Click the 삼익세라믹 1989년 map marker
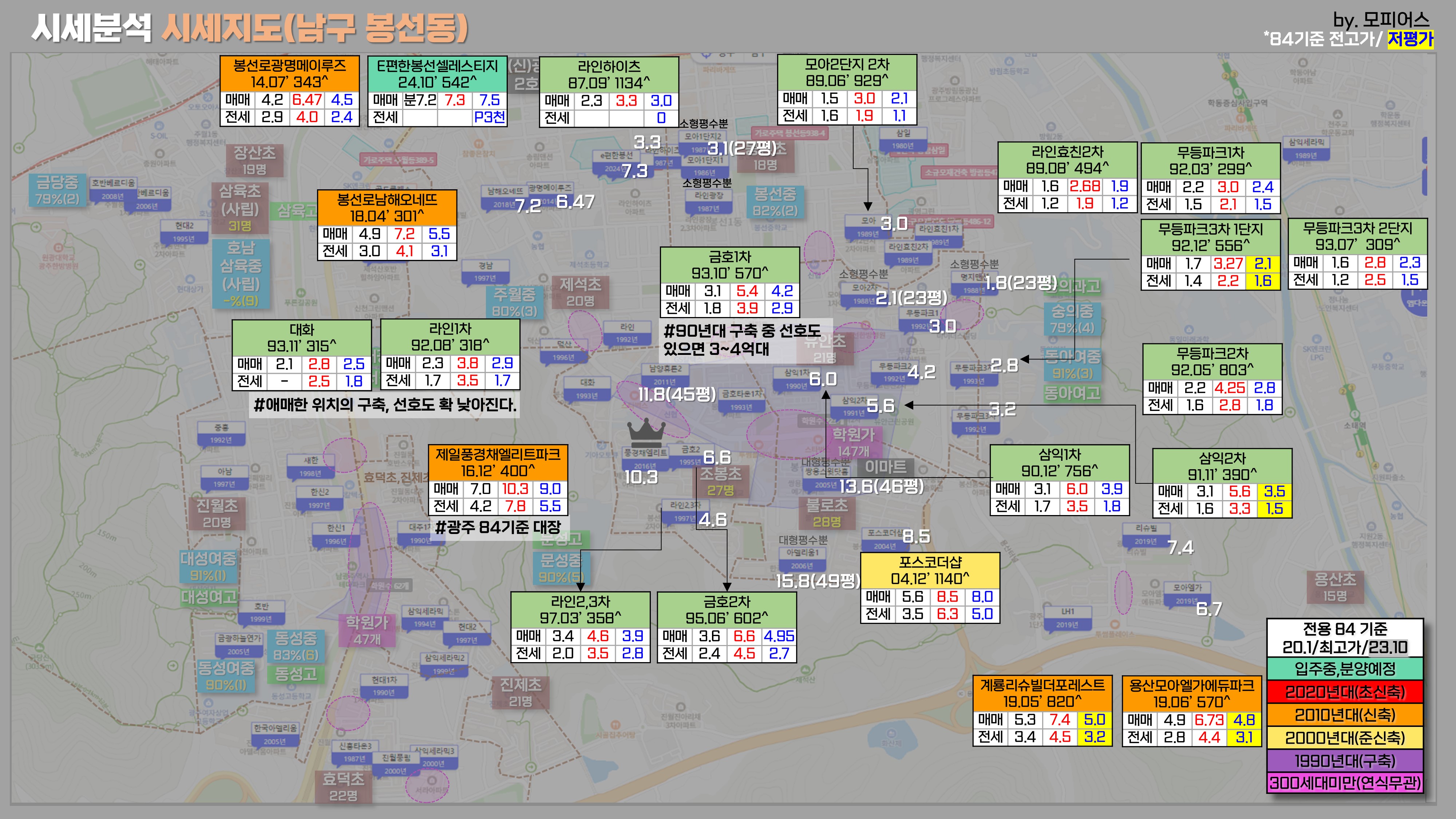Image resolution: width=1456 pixels, height=819 pixels. pyautogui.click(x=1306, y=149)
